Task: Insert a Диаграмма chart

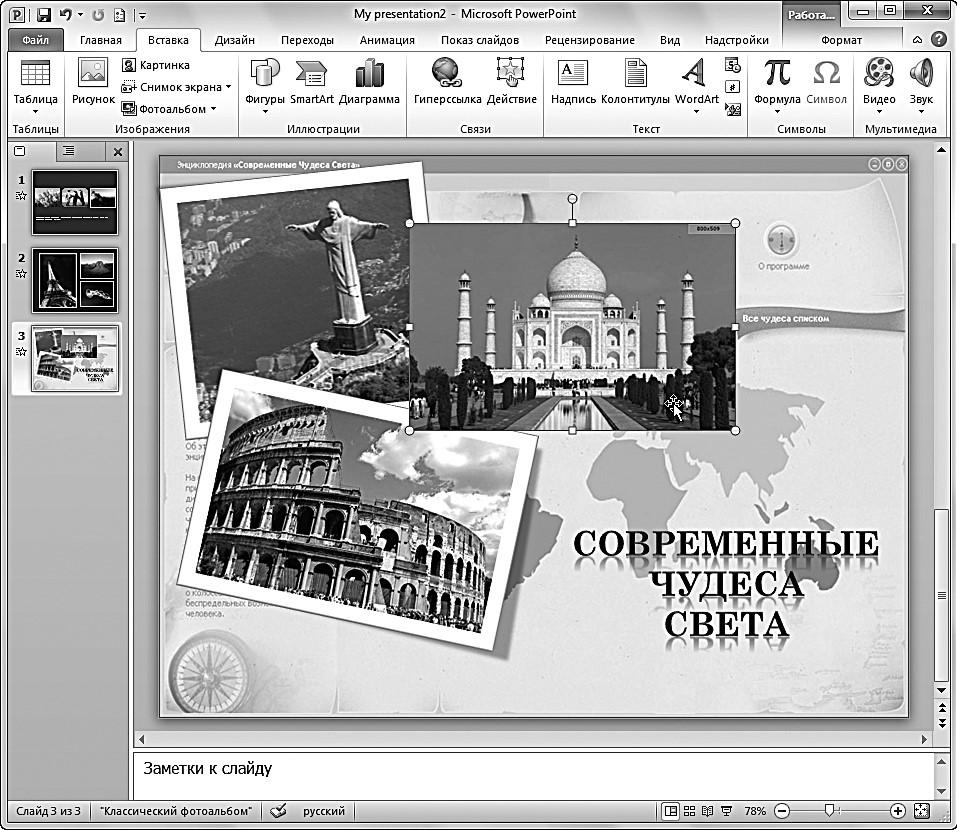Action: [x=369, y=82]
